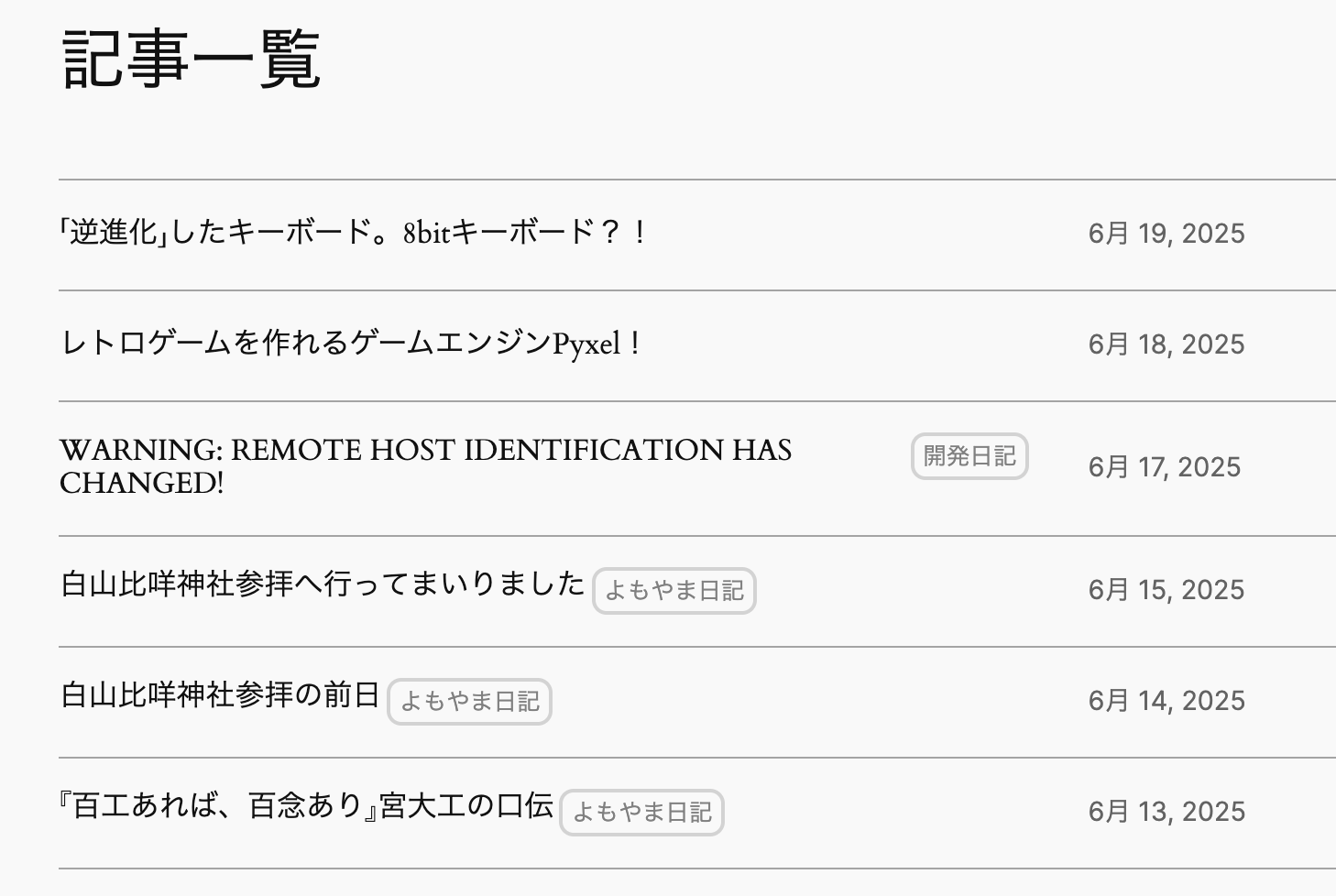Open the 白山比咩神社参拝の前日 article
The height and width of the screenshot is (896, 1336).
[220, 695]
